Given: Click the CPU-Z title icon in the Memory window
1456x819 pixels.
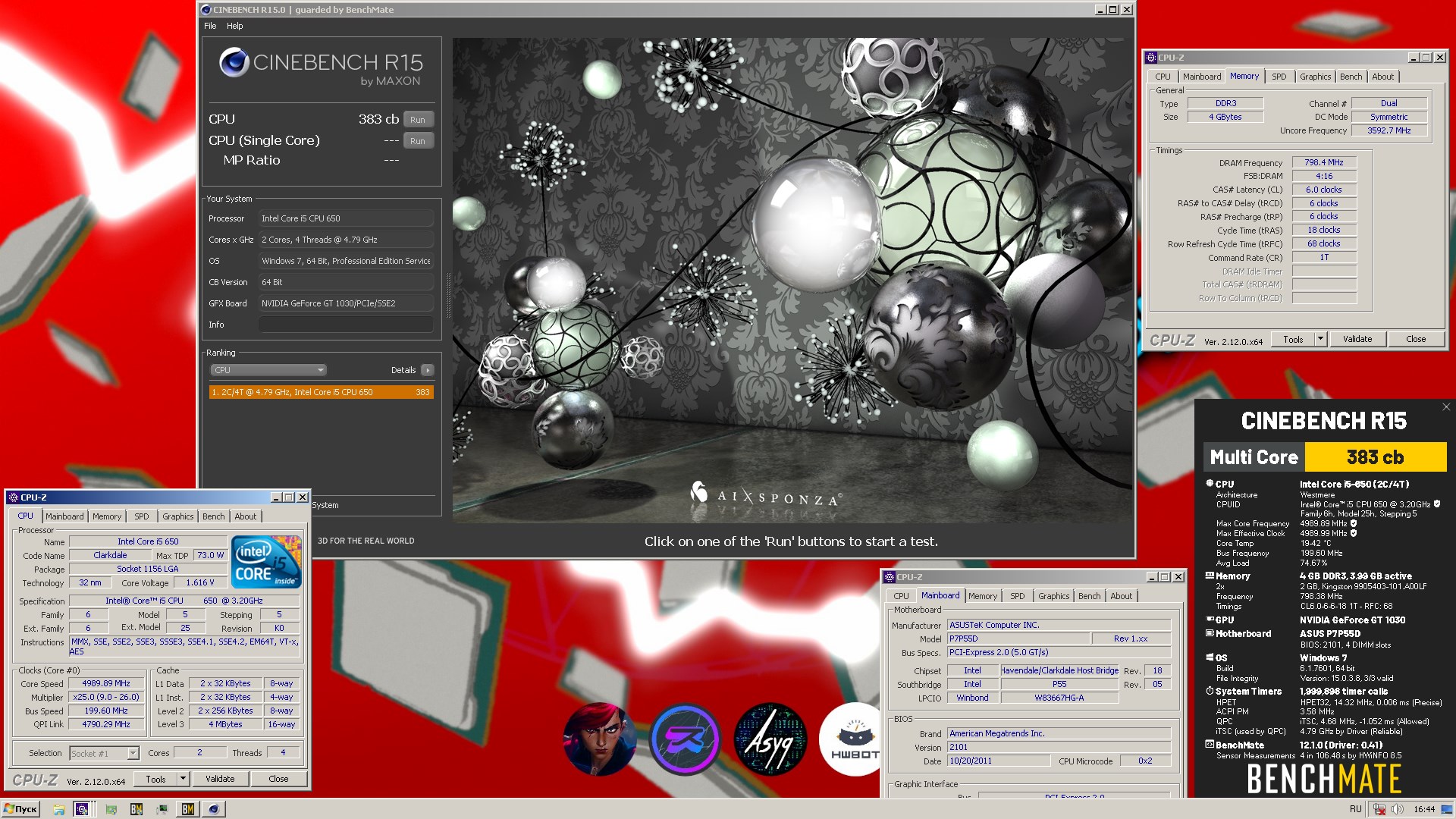Looking at the screenshot, I should (1151, 58).
